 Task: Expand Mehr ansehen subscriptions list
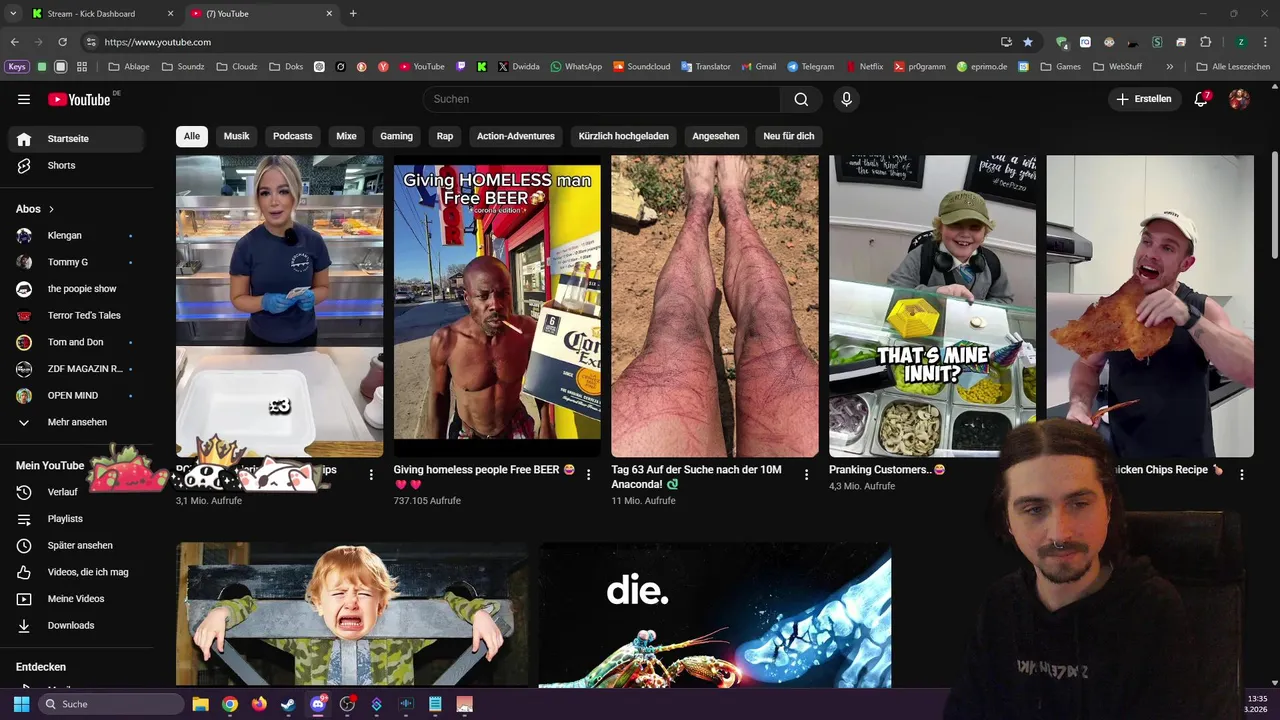[77, 422]
